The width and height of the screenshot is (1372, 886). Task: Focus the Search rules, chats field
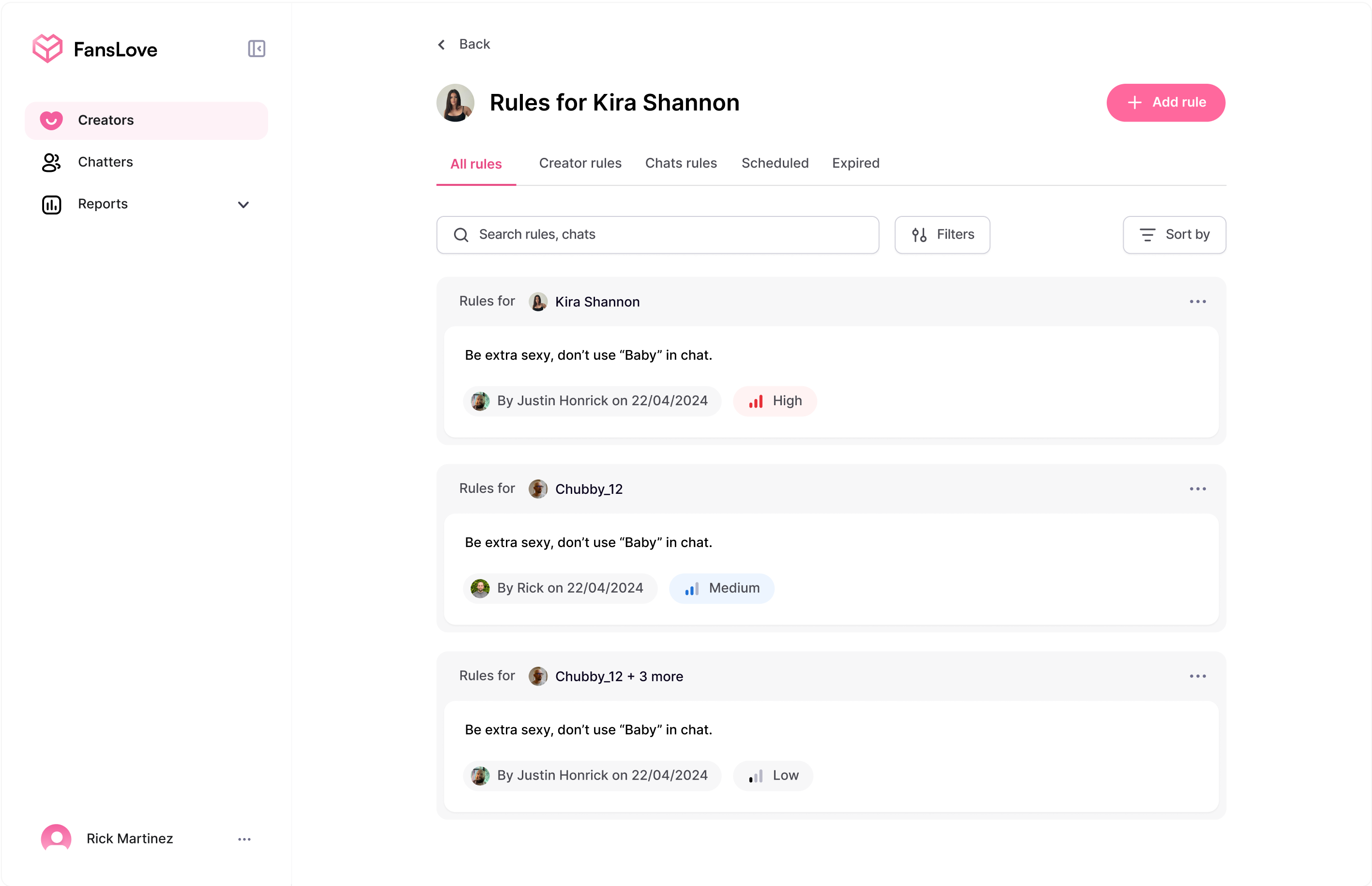pyautogui.click(x=667, y=235)
